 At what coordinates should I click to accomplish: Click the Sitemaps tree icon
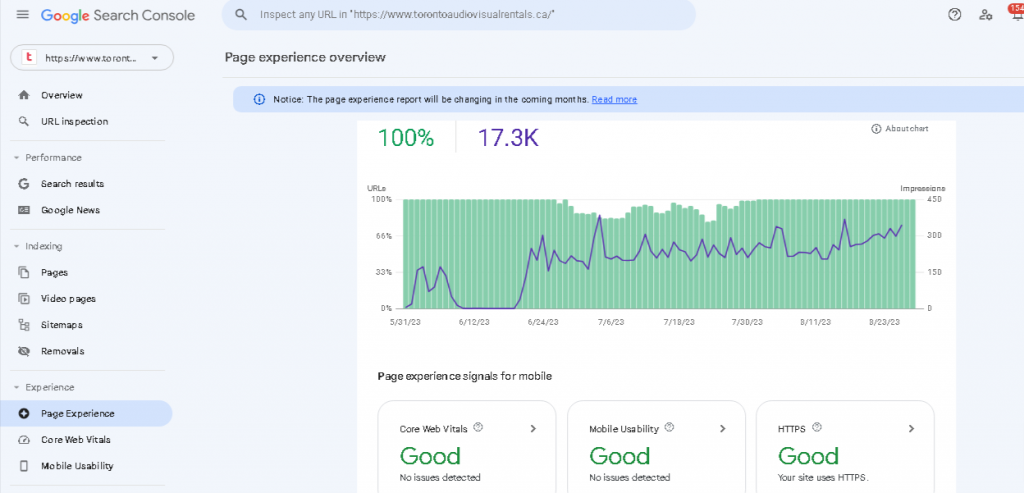click(x=24, y=325)
